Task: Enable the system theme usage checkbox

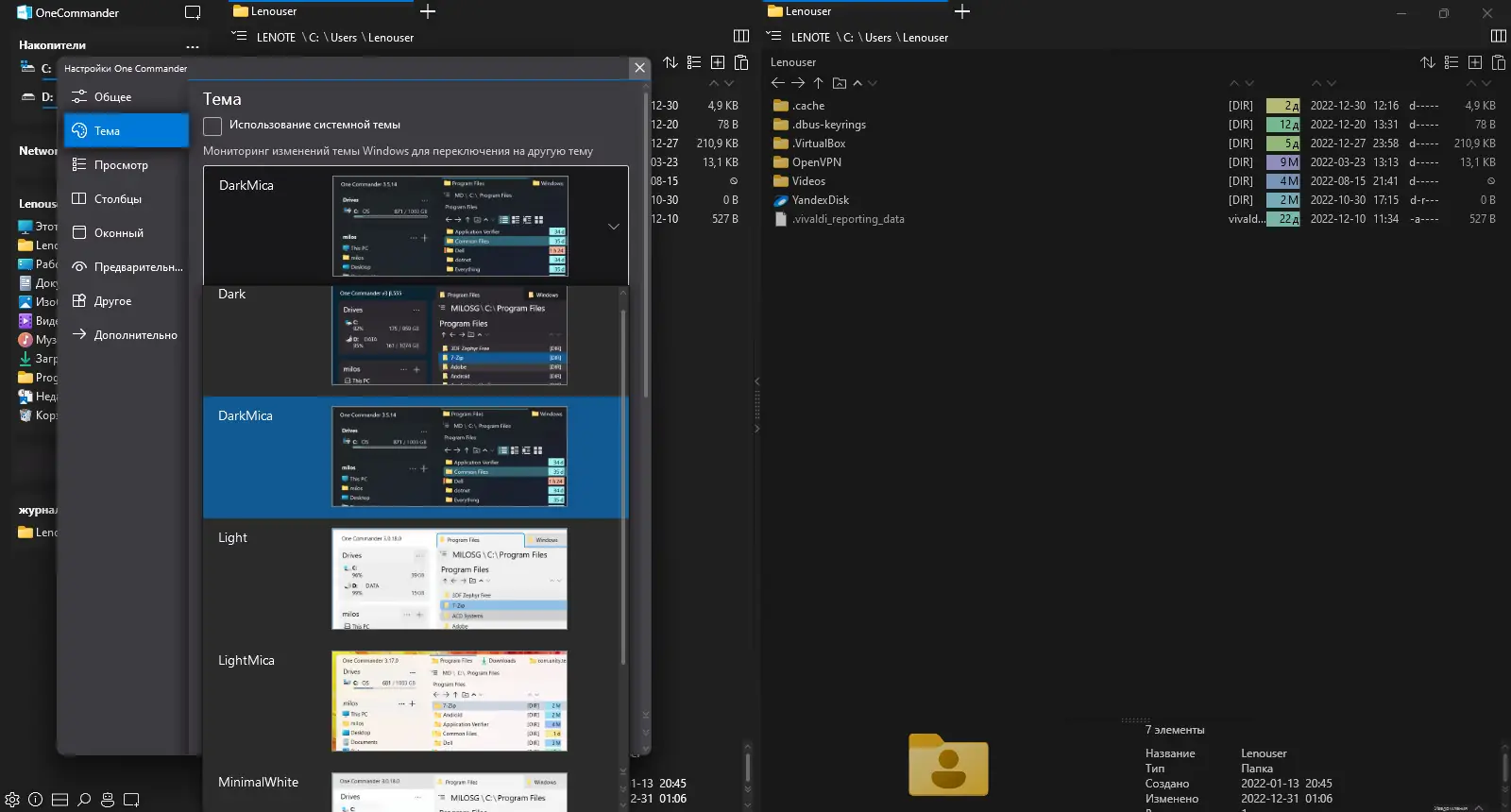Action: pyautogui.click(x=212, y=126)
